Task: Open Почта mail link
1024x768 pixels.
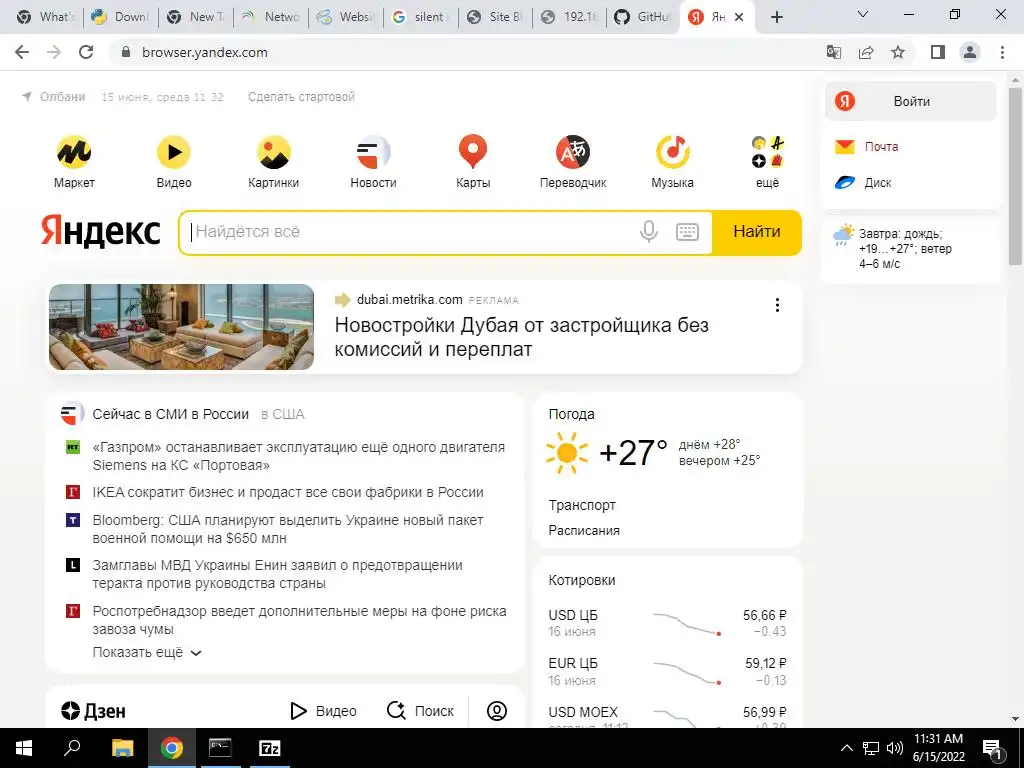Action: [x=881, y=147]
